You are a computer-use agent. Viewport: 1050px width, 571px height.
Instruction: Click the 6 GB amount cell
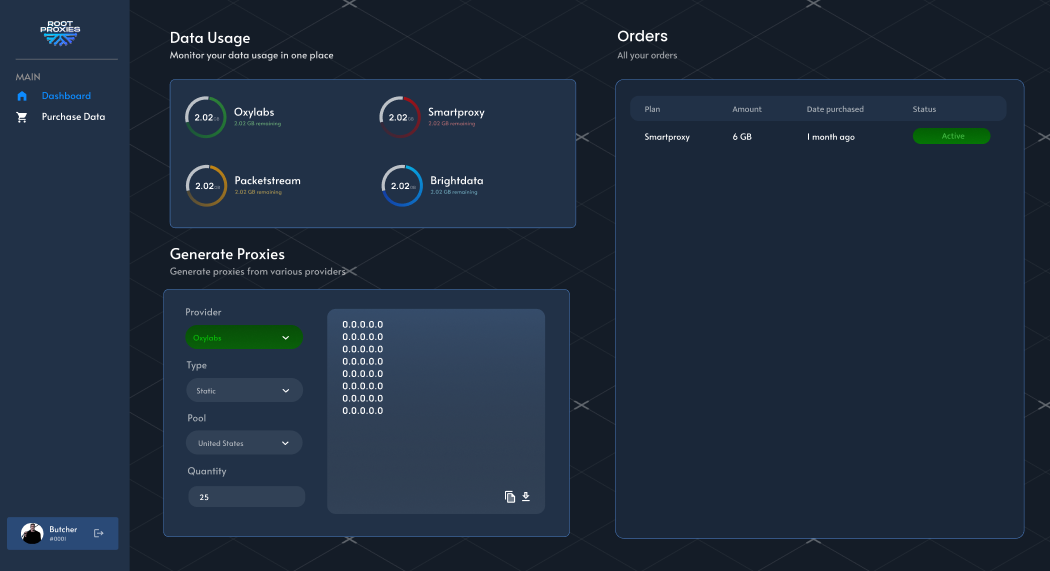pyautogui.click(x=742, y=137)
